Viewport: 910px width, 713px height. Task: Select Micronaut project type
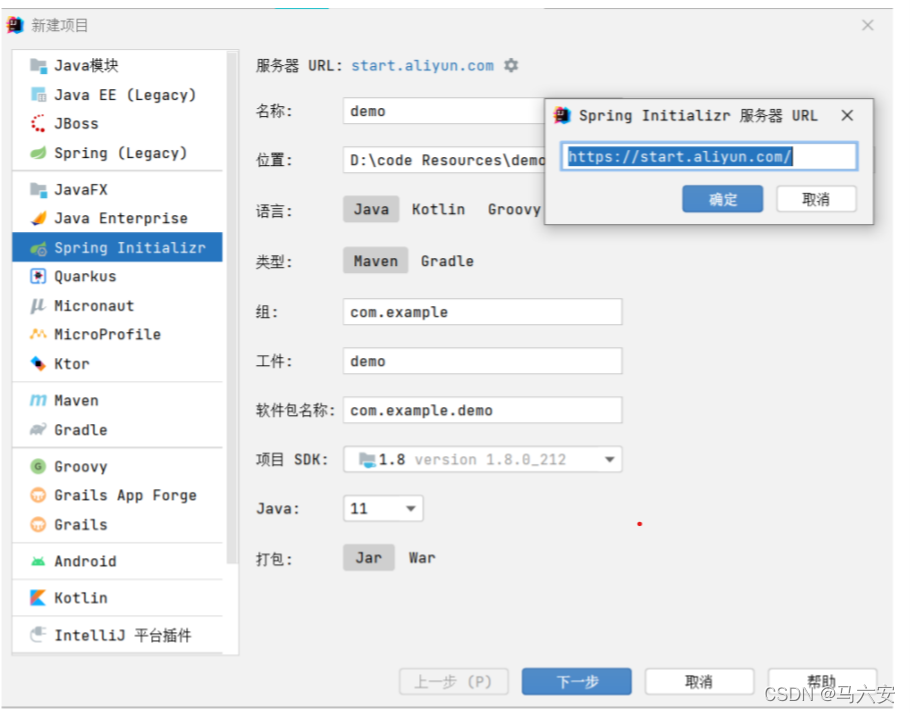tap(117, 306)
